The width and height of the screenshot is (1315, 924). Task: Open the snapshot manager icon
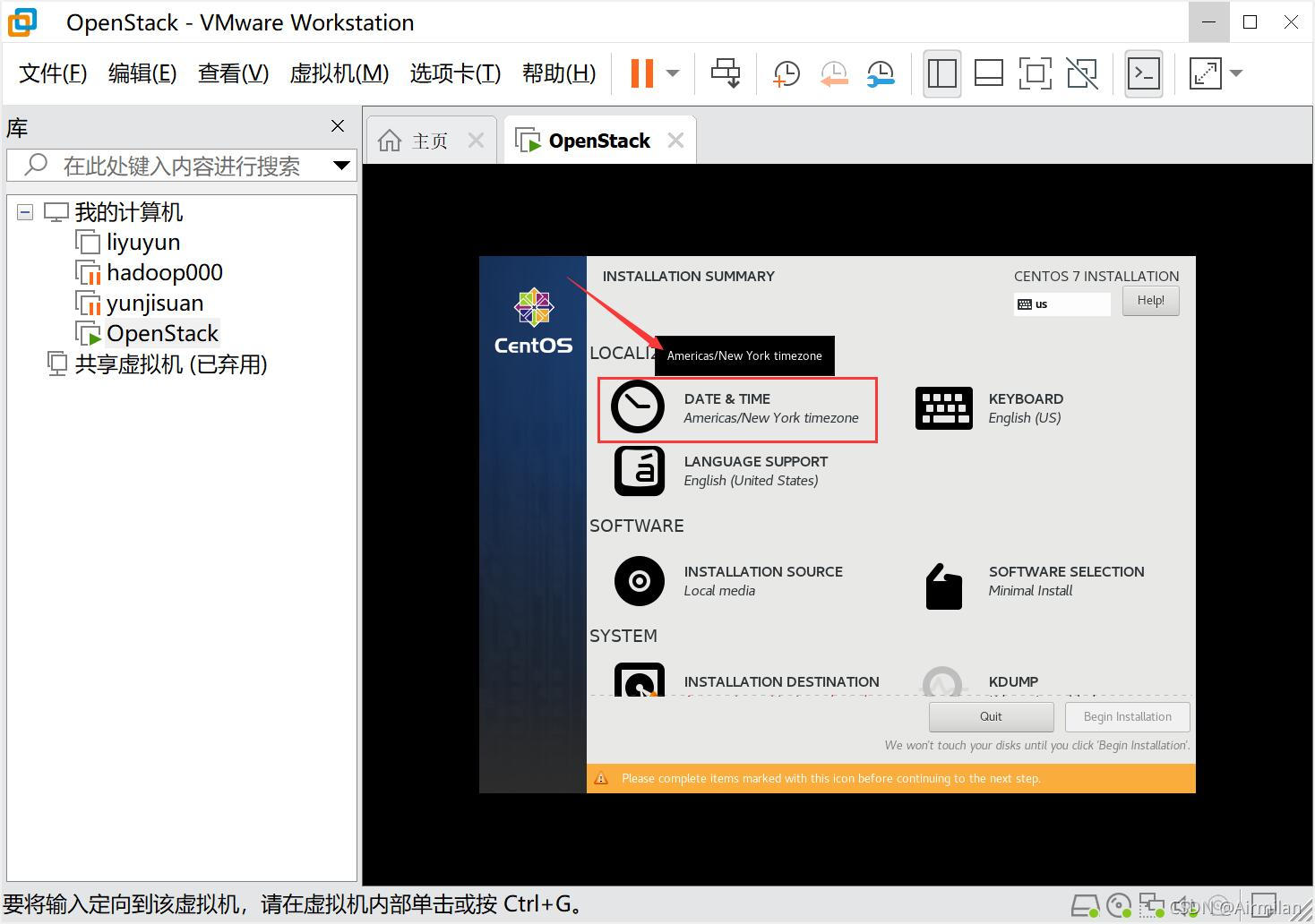point(881,73)
